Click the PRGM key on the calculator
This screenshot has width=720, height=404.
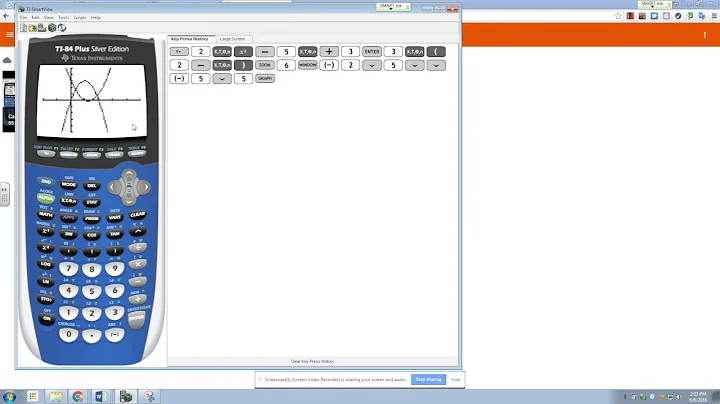click(x=92, y=219)
